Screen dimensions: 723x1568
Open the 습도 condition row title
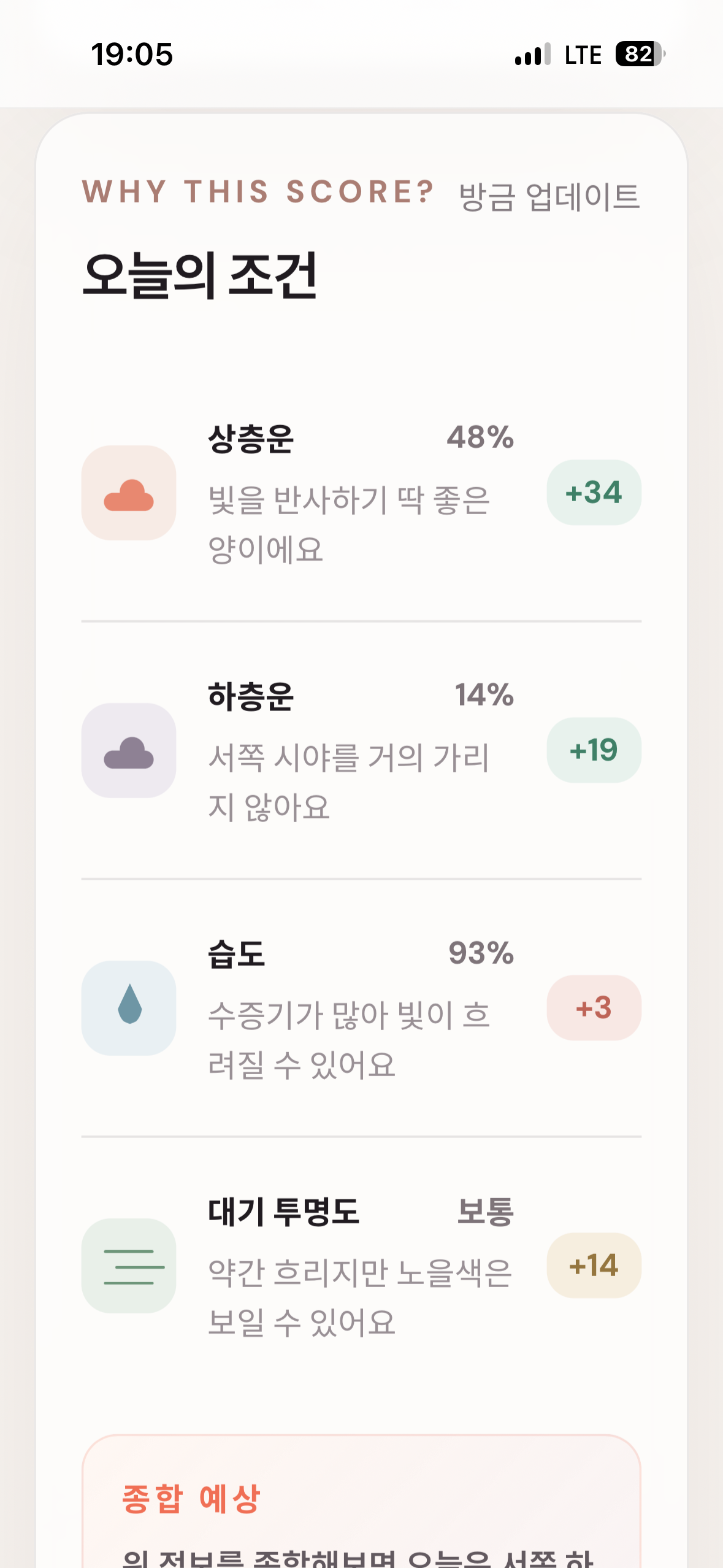pyautogui.click(x=236, y=954)
